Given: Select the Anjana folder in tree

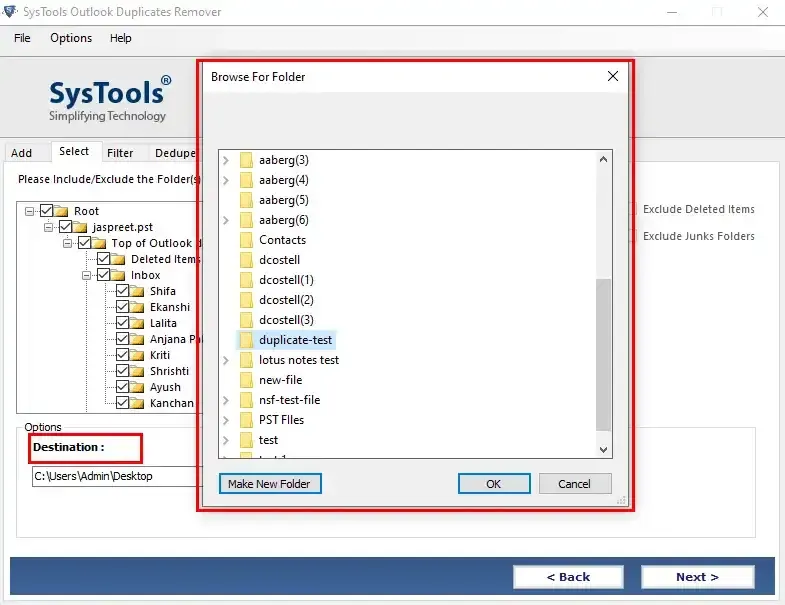Looking at the screenshot, I should click(174, 340).
